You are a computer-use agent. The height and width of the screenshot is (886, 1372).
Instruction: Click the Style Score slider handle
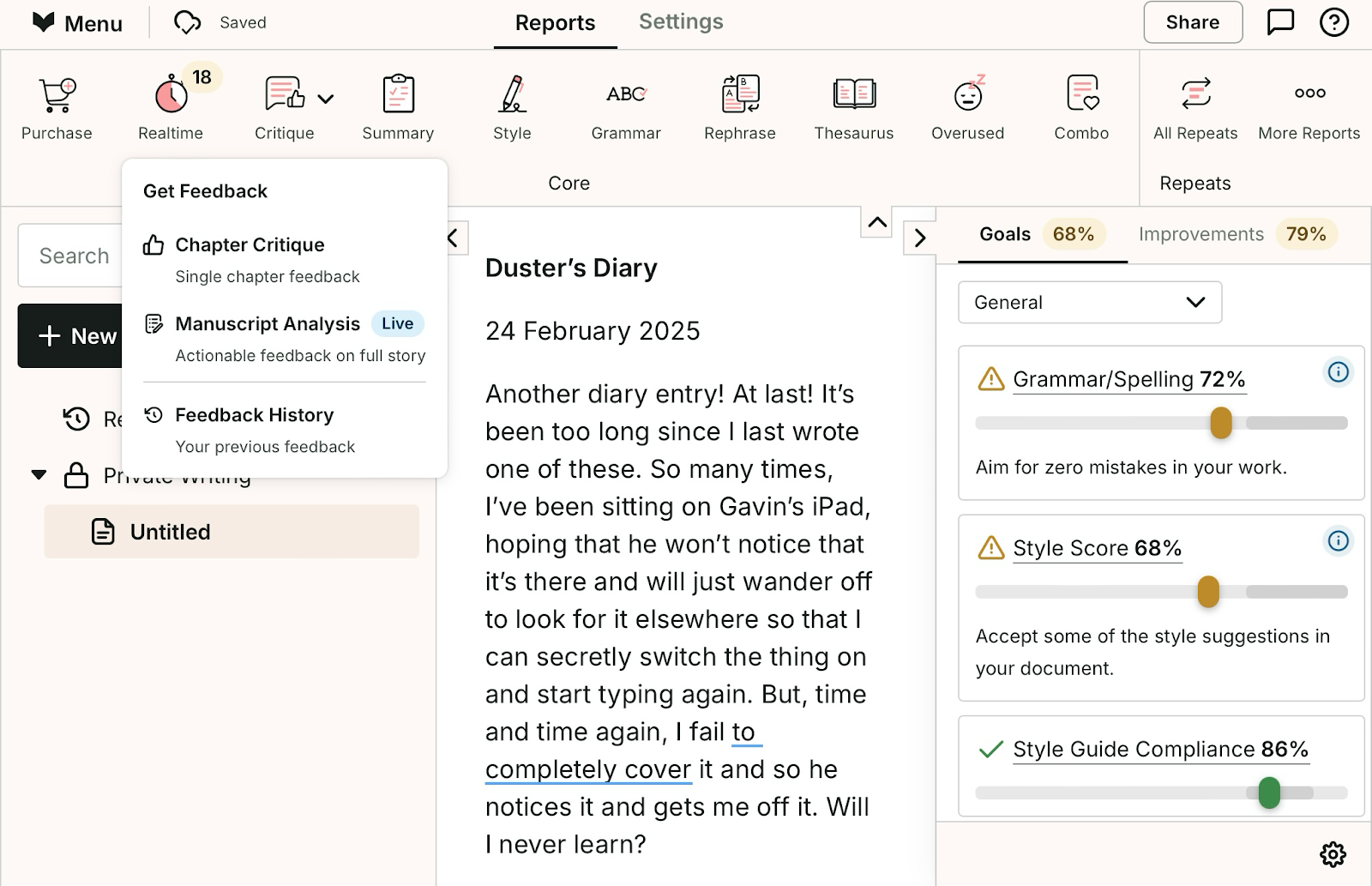click(x=1209, y=591)
